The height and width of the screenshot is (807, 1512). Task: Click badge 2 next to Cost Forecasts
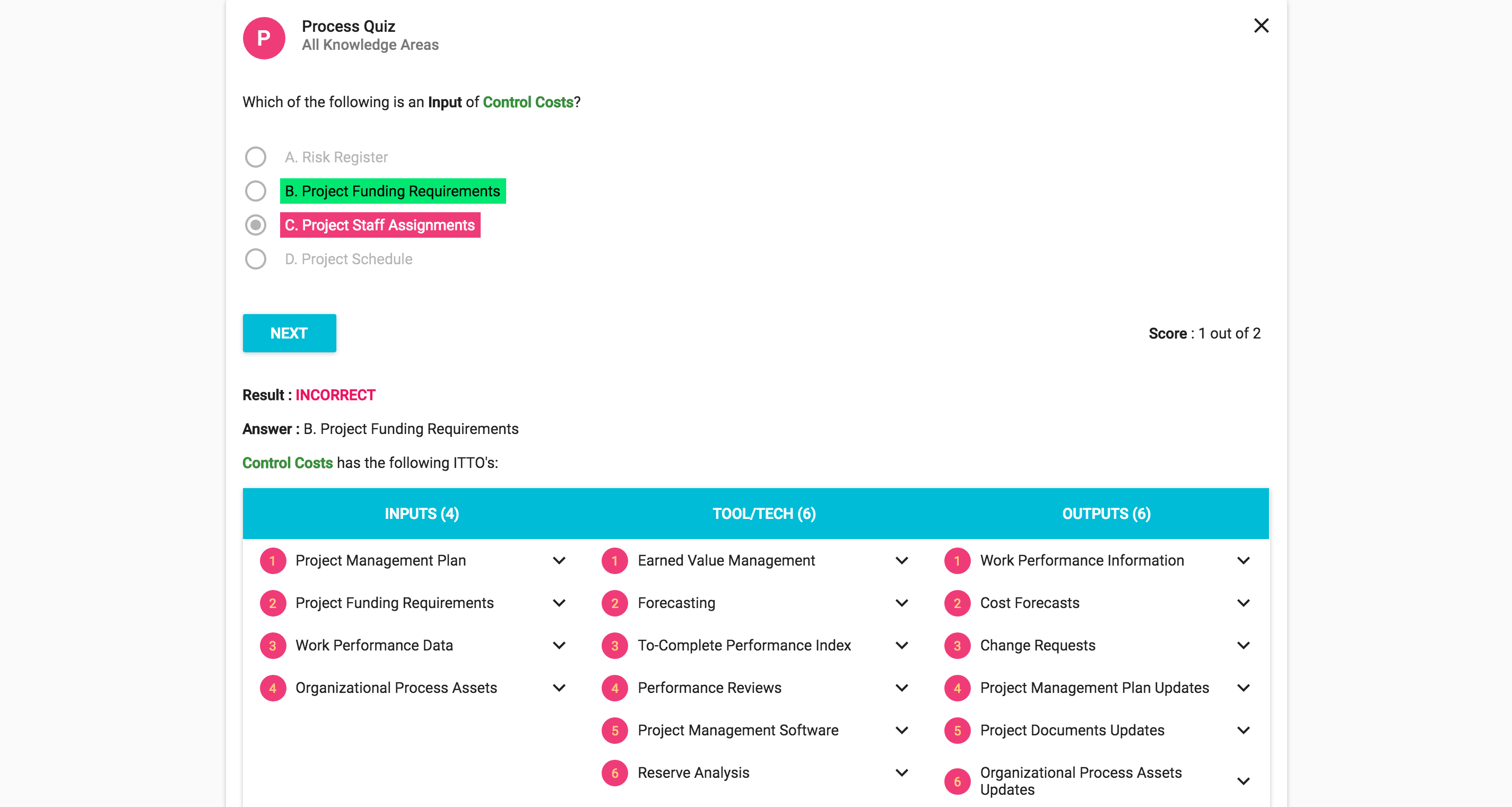957,603
